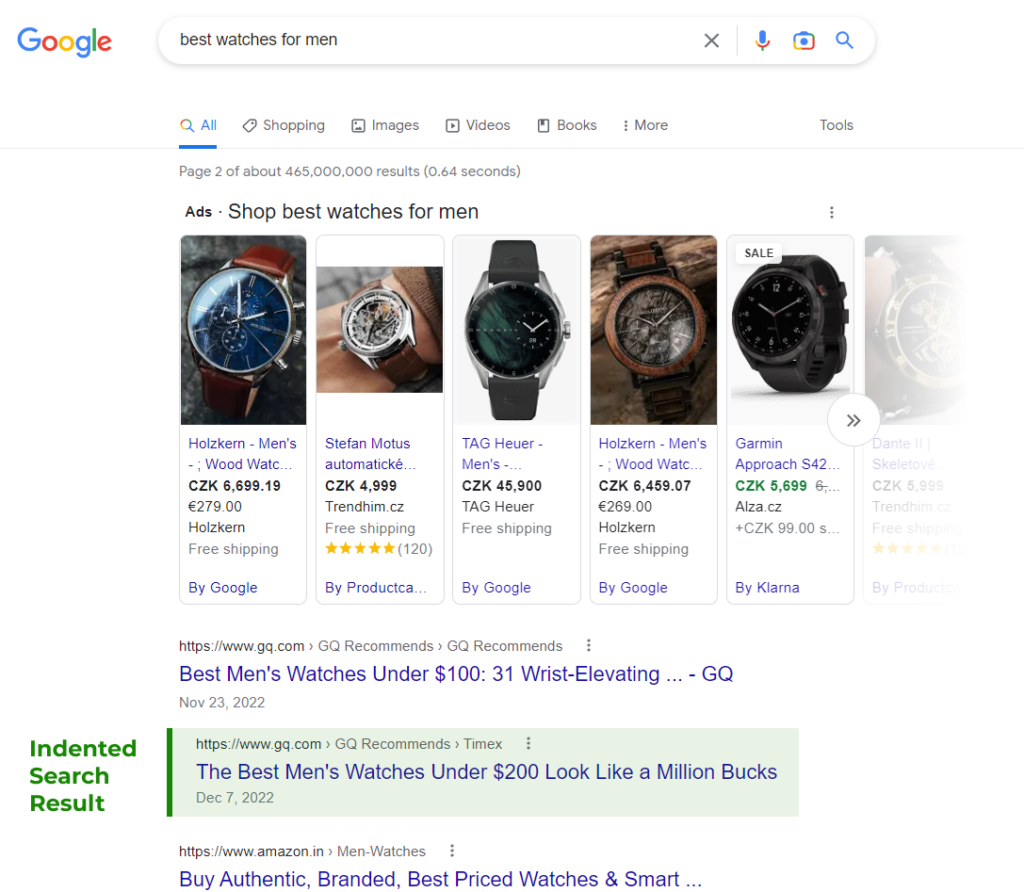Open options menu for the Amazon result

[452, 851]
